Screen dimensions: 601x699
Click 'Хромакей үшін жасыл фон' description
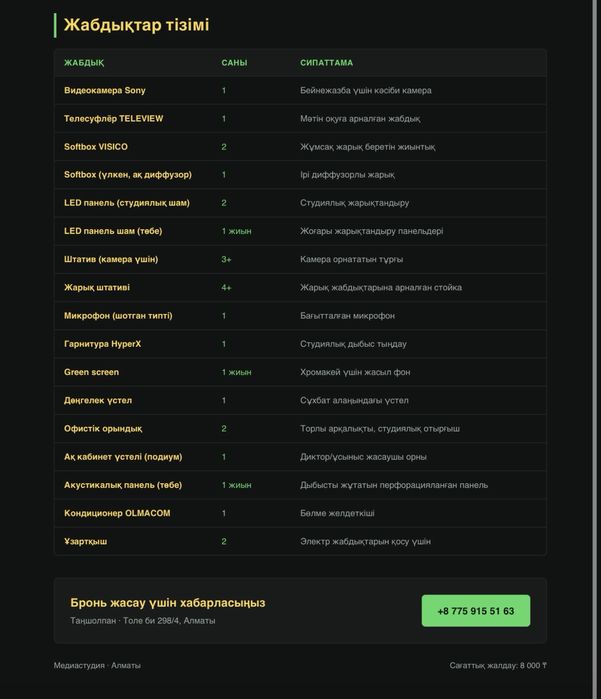pos(355,372)
